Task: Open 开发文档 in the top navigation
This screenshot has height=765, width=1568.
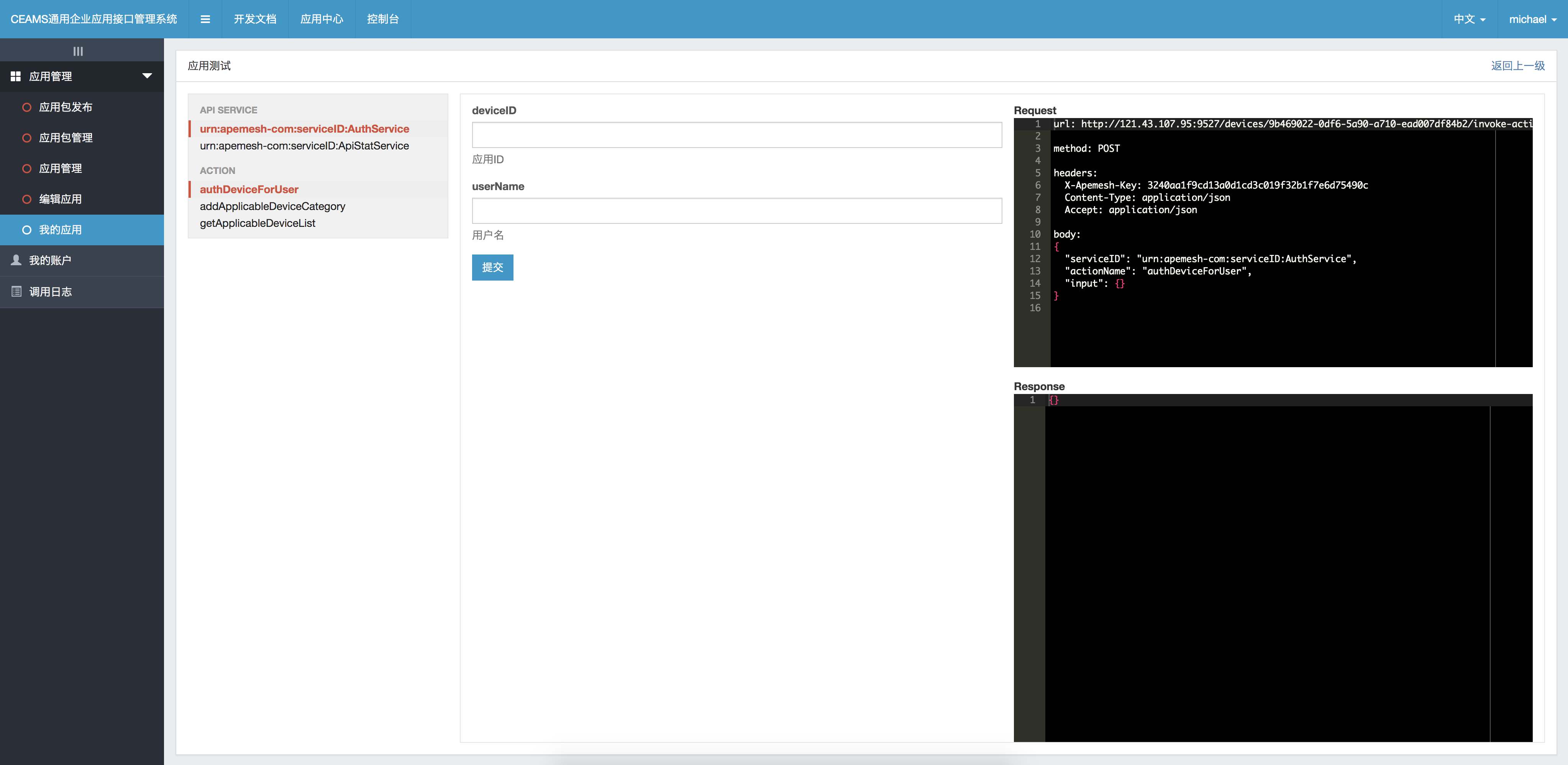Action: point(255,19)
